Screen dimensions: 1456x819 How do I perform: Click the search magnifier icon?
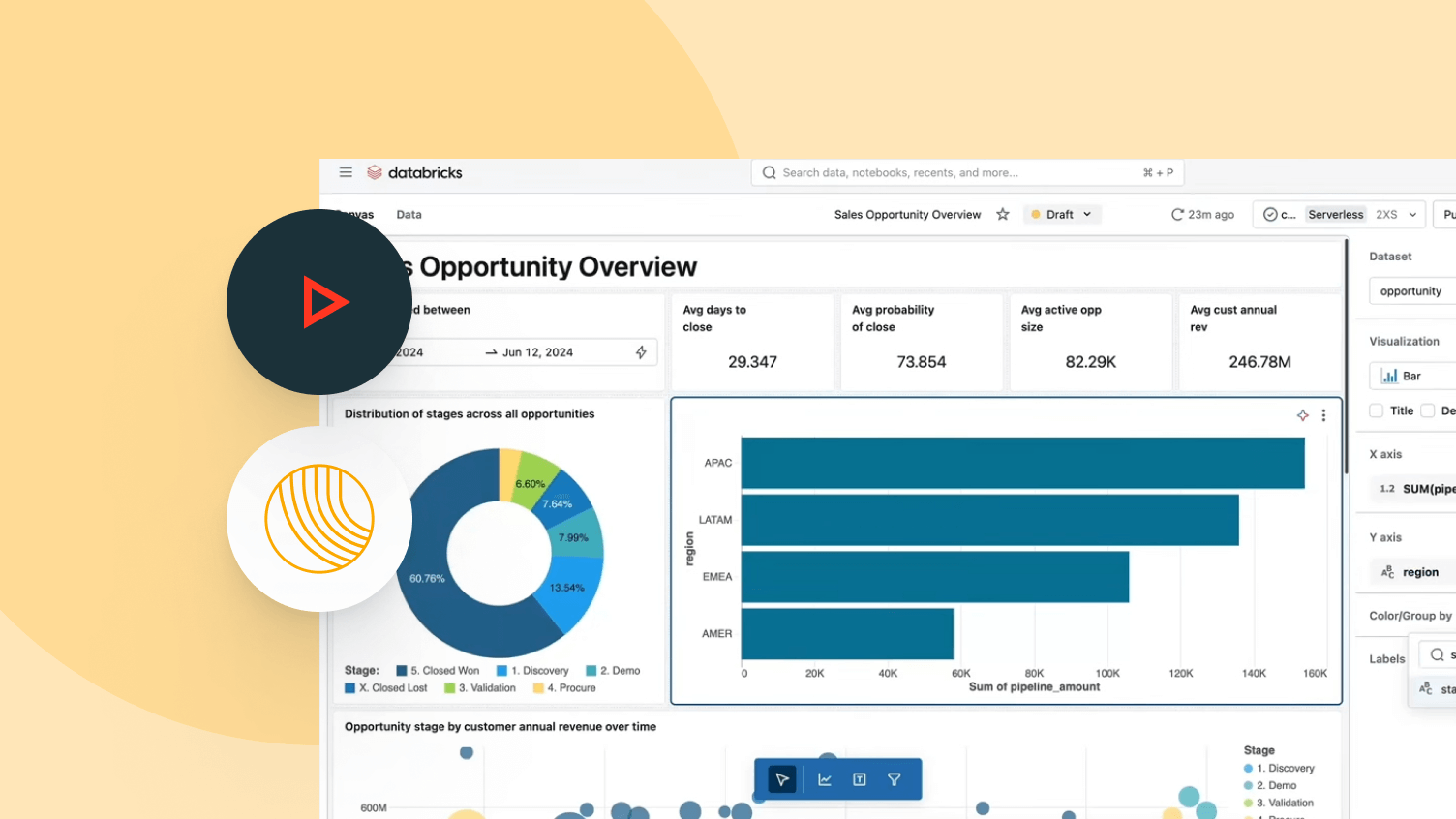click(x=770, y=173)
